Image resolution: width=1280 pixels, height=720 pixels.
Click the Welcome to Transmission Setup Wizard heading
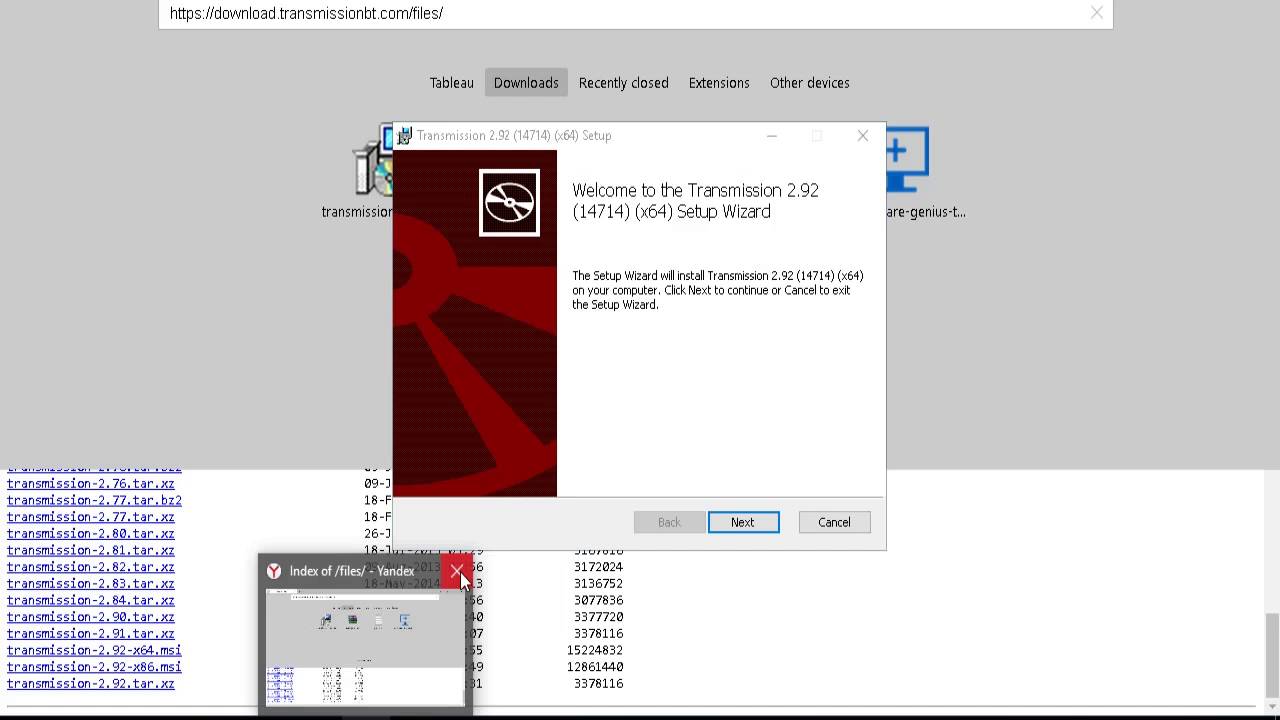point(696,201)
